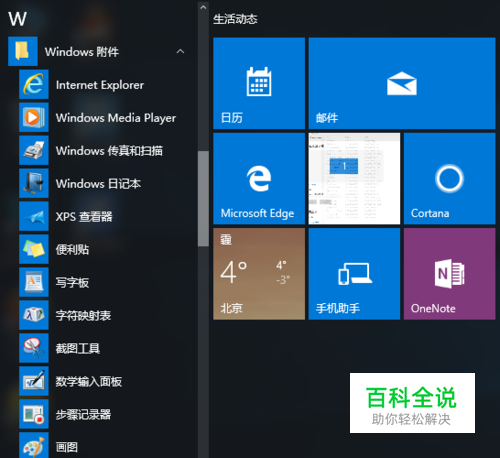Click the 画图 label text
Screen dimensions: 500x458
pyautogui.click(x=67, y=447)
